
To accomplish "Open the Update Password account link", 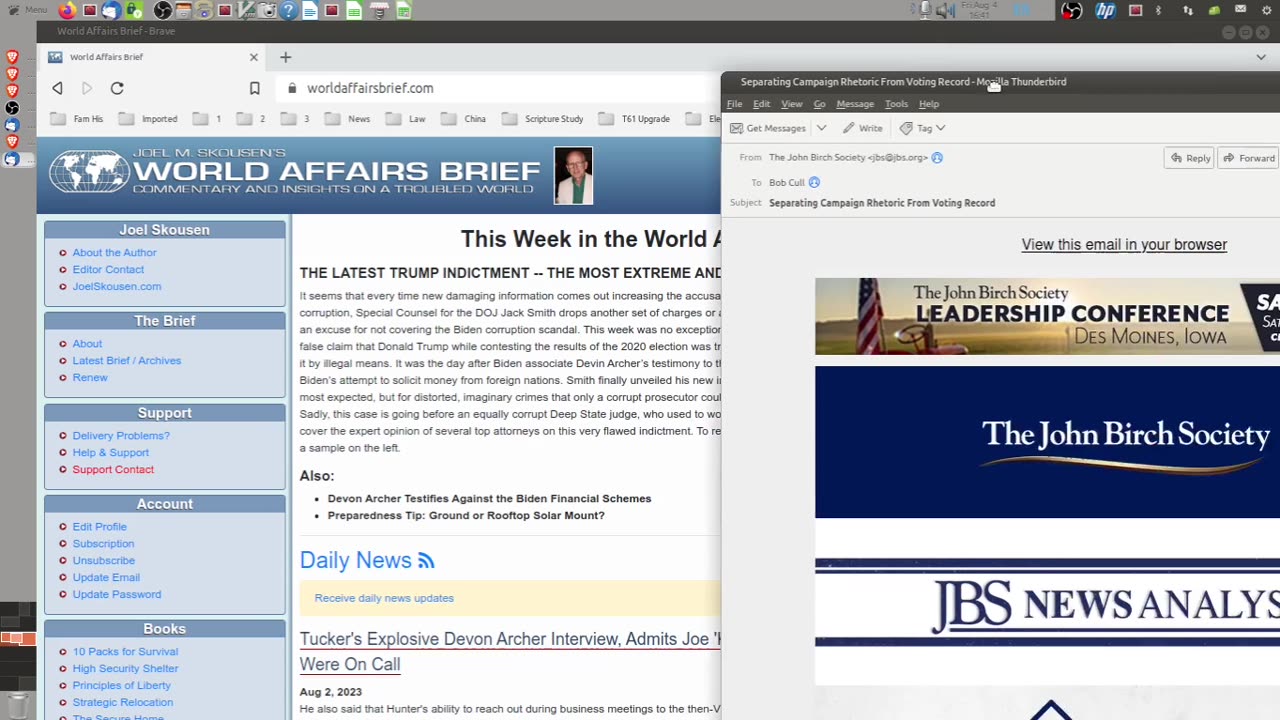I will (116, 595).
